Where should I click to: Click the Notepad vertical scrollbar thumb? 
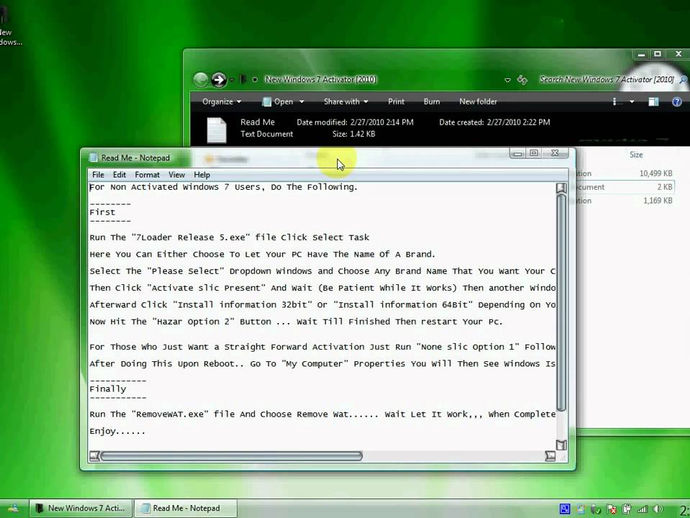pyautogui.click(x=561, y=303)
